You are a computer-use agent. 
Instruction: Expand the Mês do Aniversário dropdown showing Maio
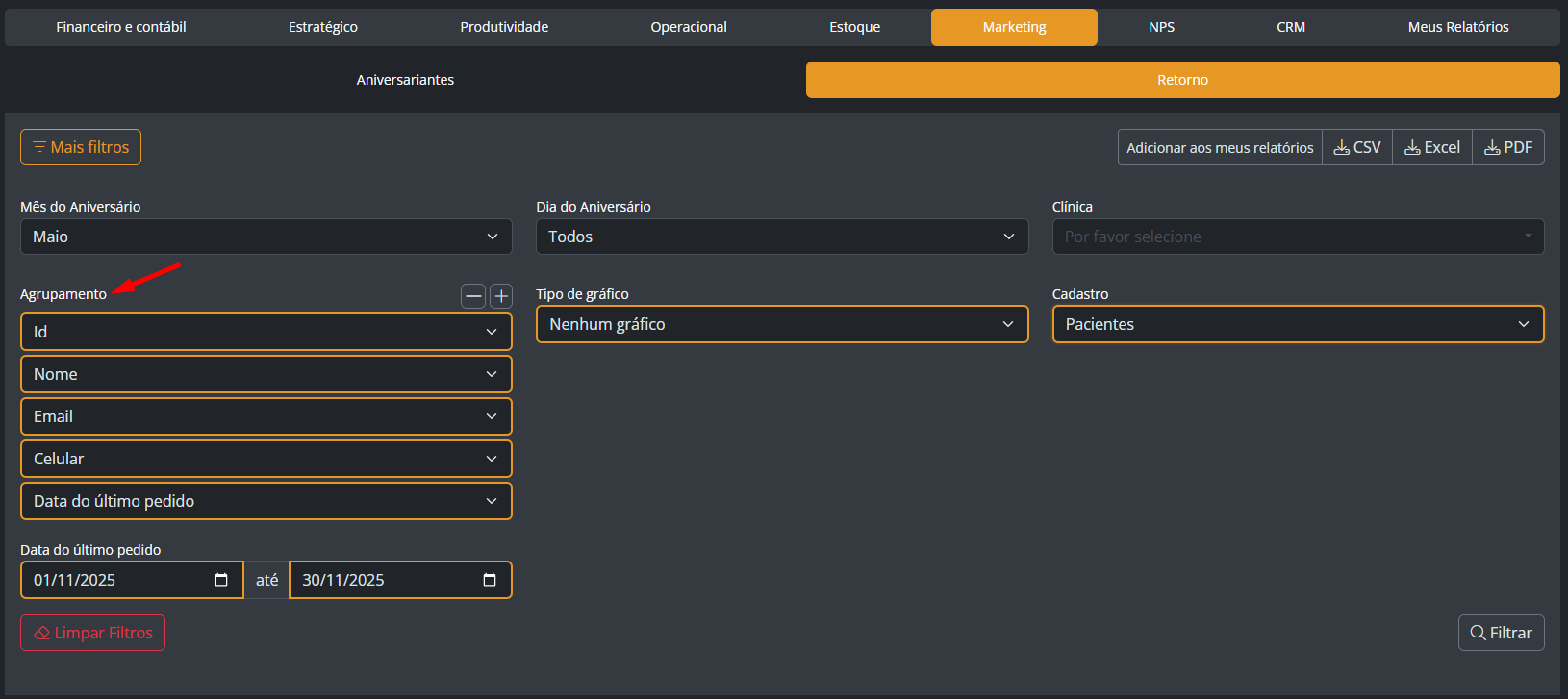click(266, 237)
